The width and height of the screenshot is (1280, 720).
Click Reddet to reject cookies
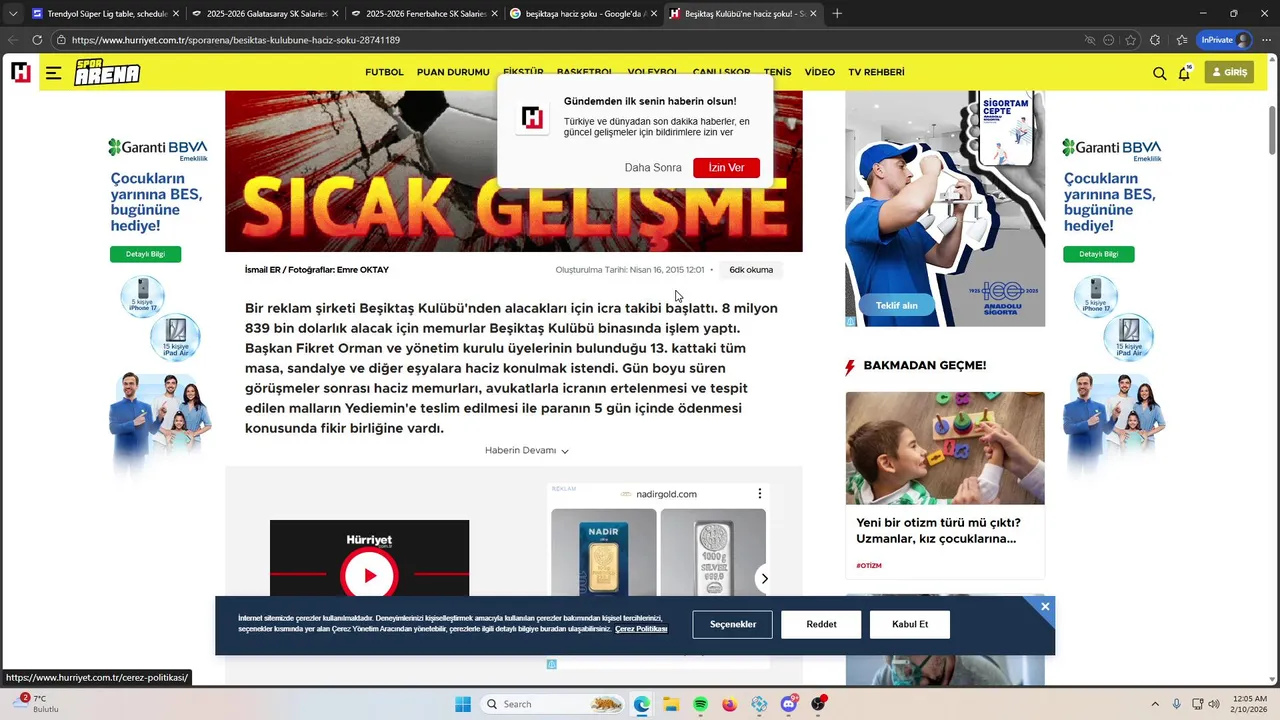coord(822,624)
